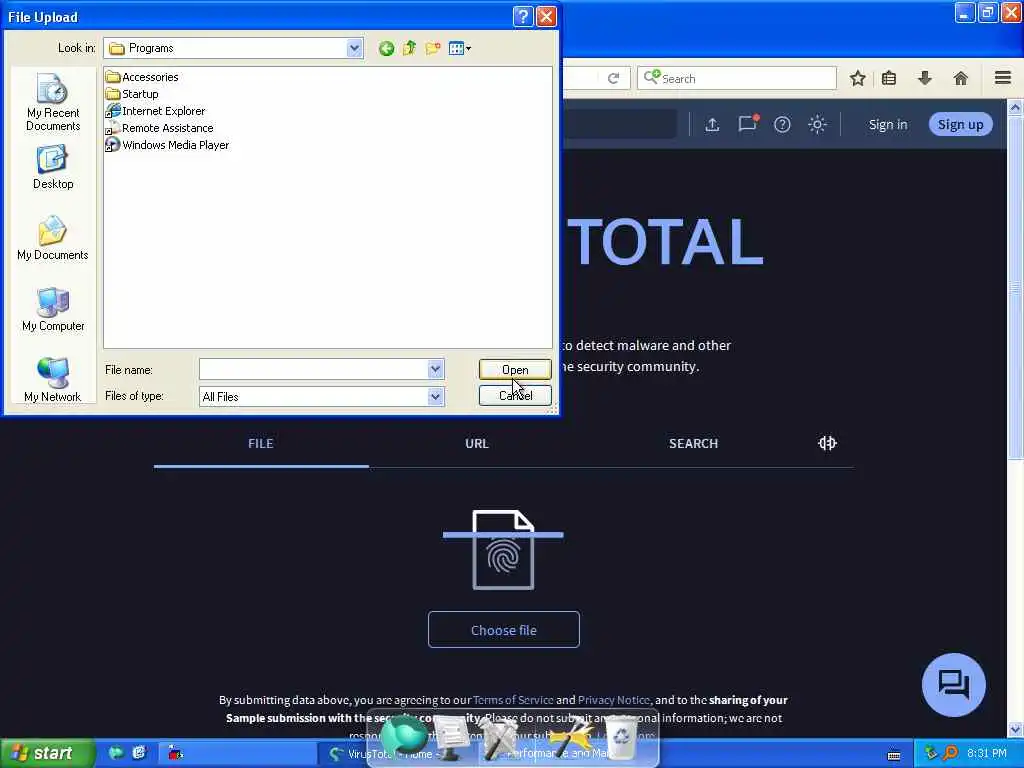
Task: Click Sign in on VirusTotal
Action: (x=888, y=125)
